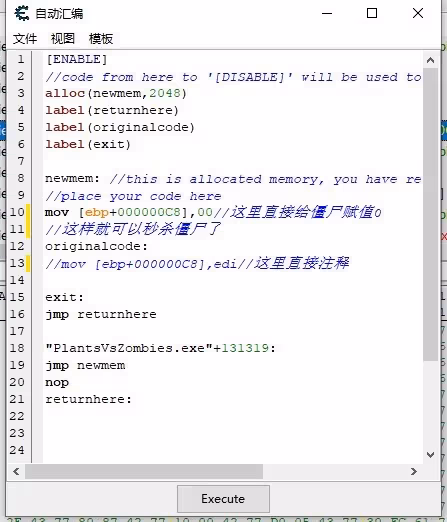Screen dimensions: 447x522
Task: Click line number 10 in gutter
Action: click(x=17, y=212)
